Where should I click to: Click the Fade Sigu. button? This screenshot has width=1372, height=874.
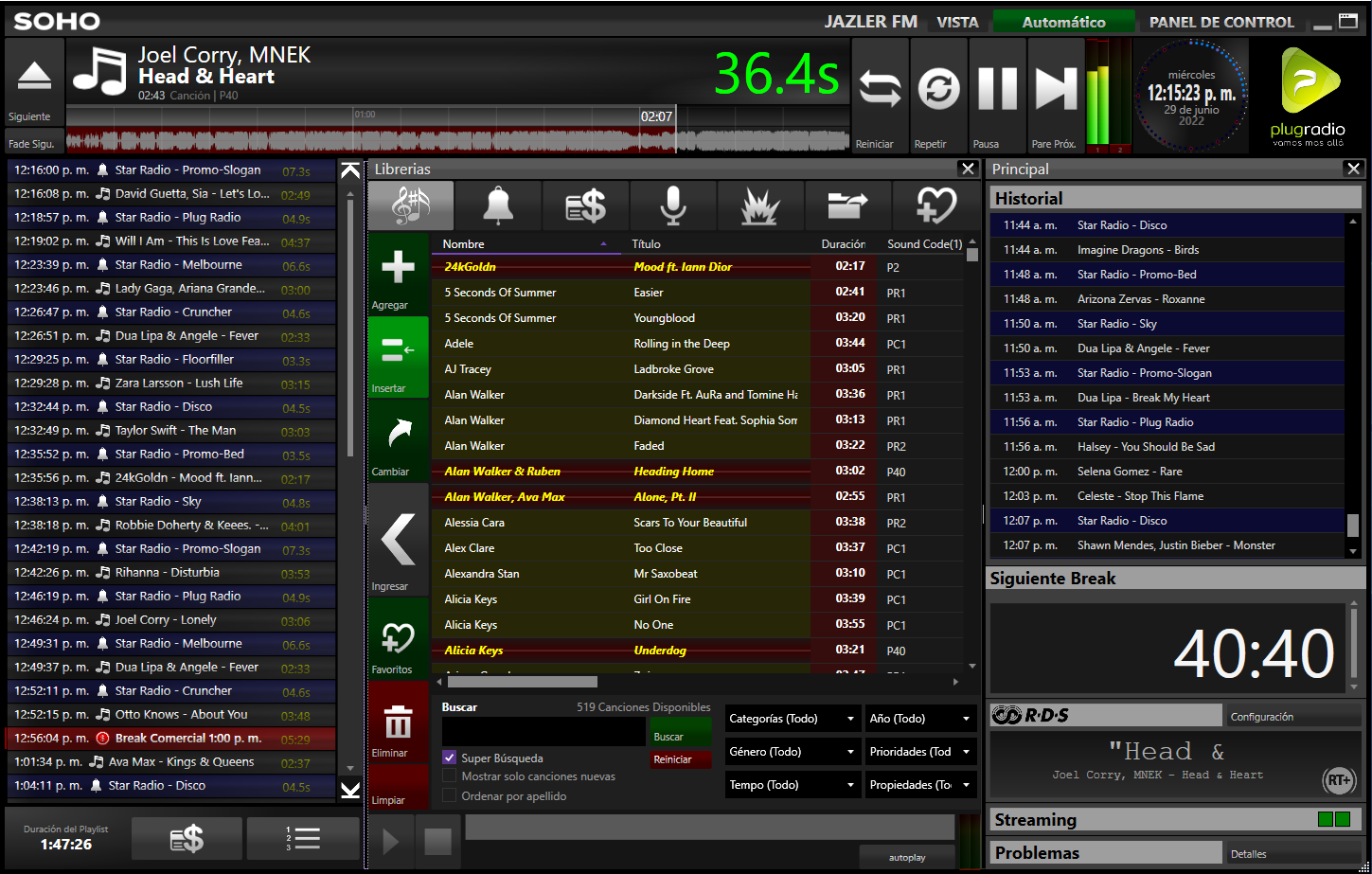coord(35,143)
